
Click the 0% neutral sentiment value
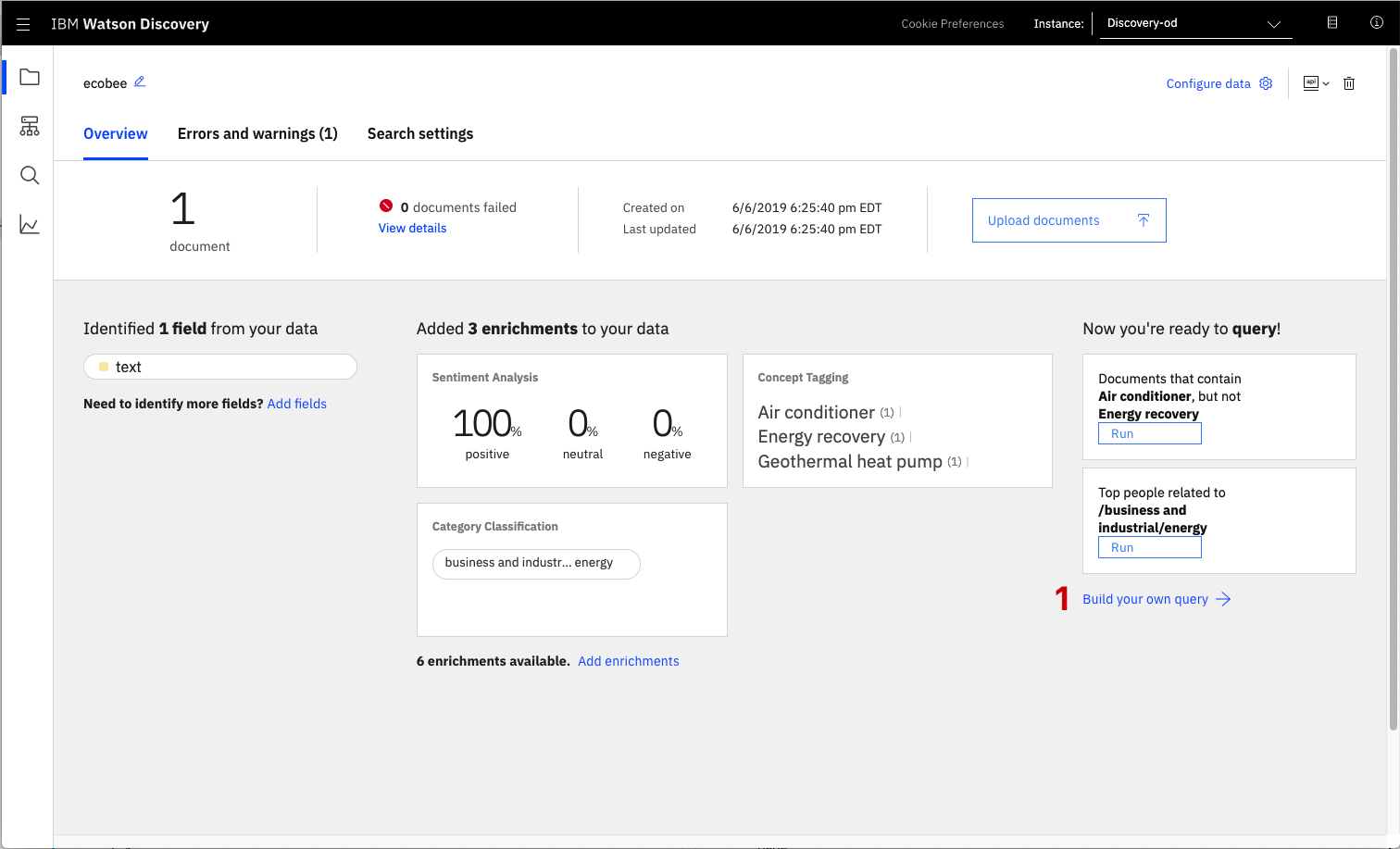coord(582,424)
